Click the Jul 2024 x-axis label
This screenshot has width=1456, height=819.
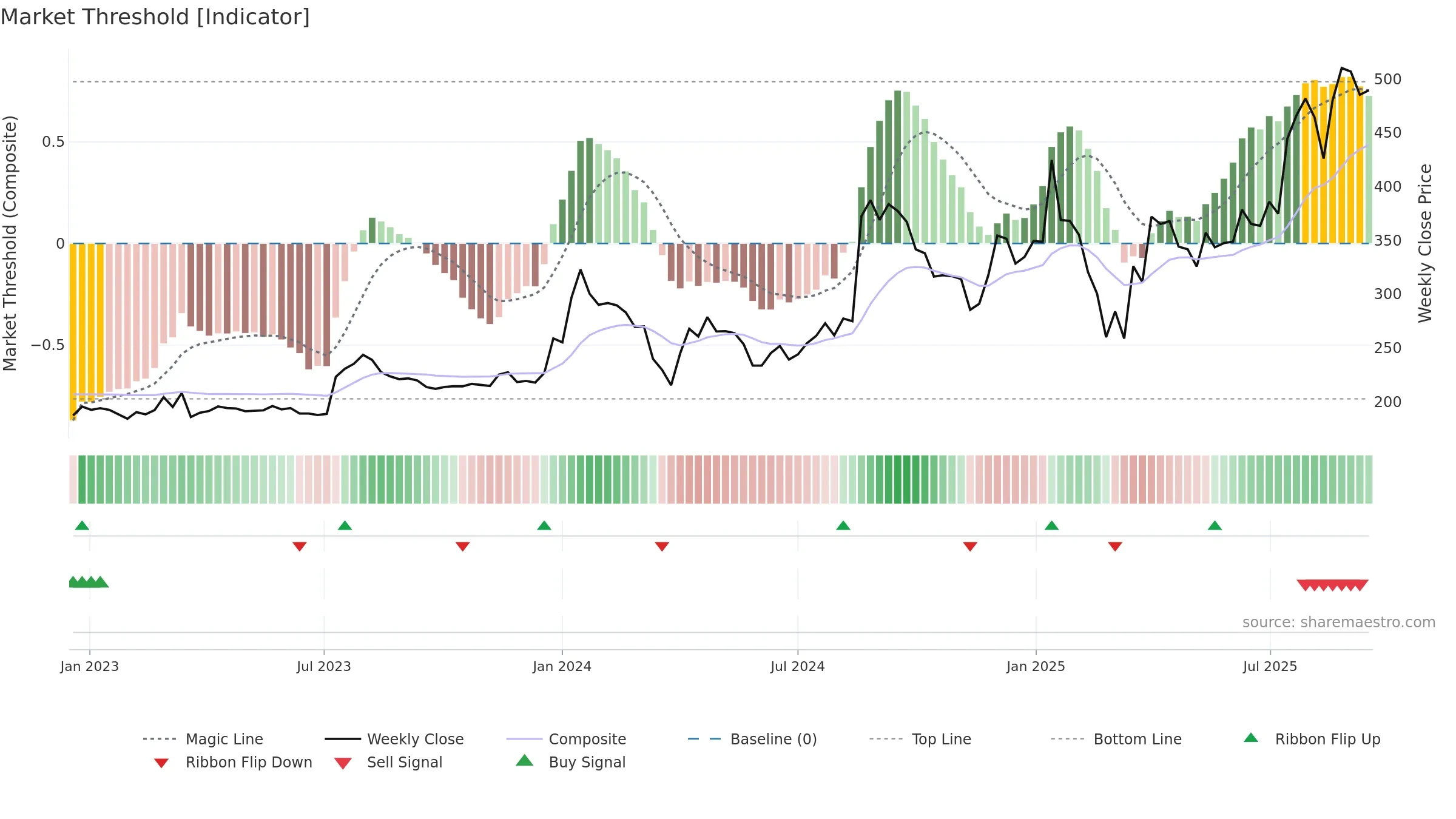[x=798, y=666]
